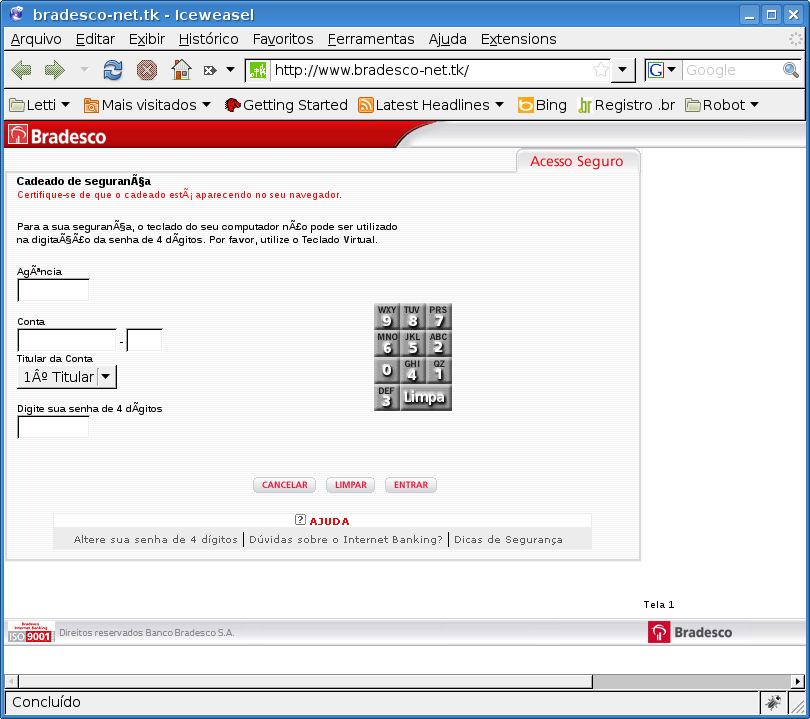Viewport: 810px width, 719px height.
Task: Open the Bing bookmark
Action: click(x=542, y=105)
